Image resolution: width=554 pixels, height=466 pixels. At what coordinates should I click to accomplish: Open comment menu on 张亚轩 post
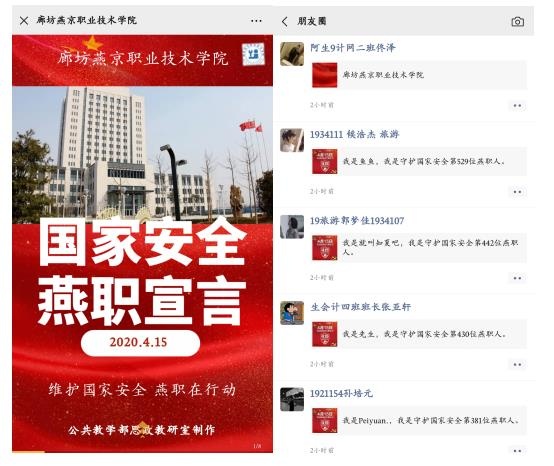[517, 364]
